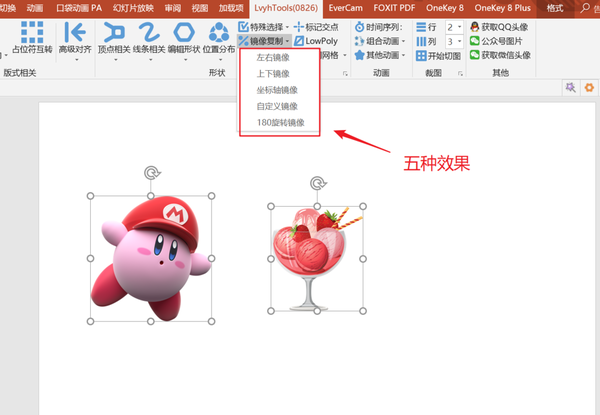Choose 坐标轴镜像 from the menu

(x=279, y=90)
